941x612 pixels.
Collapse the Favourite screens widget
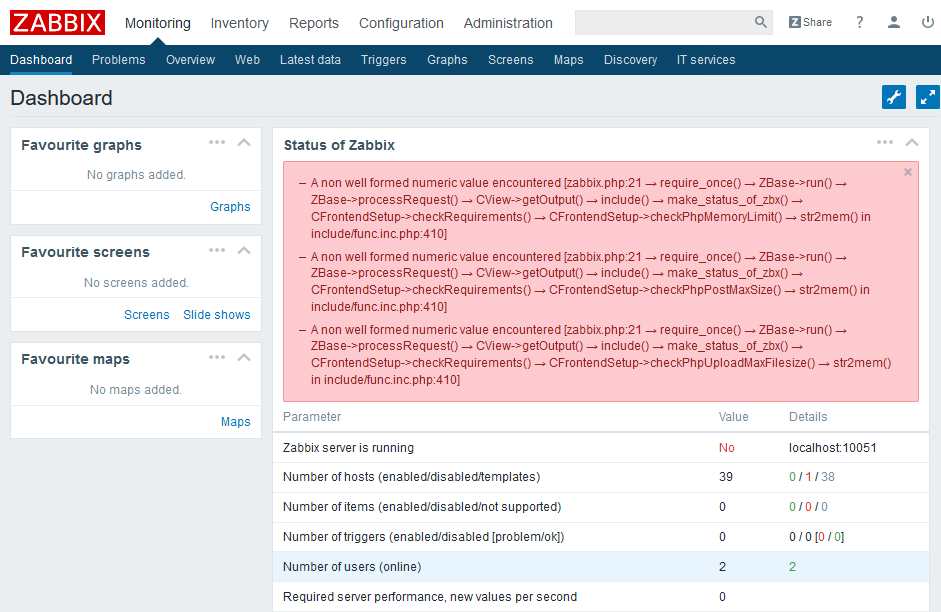pos(244,251)
